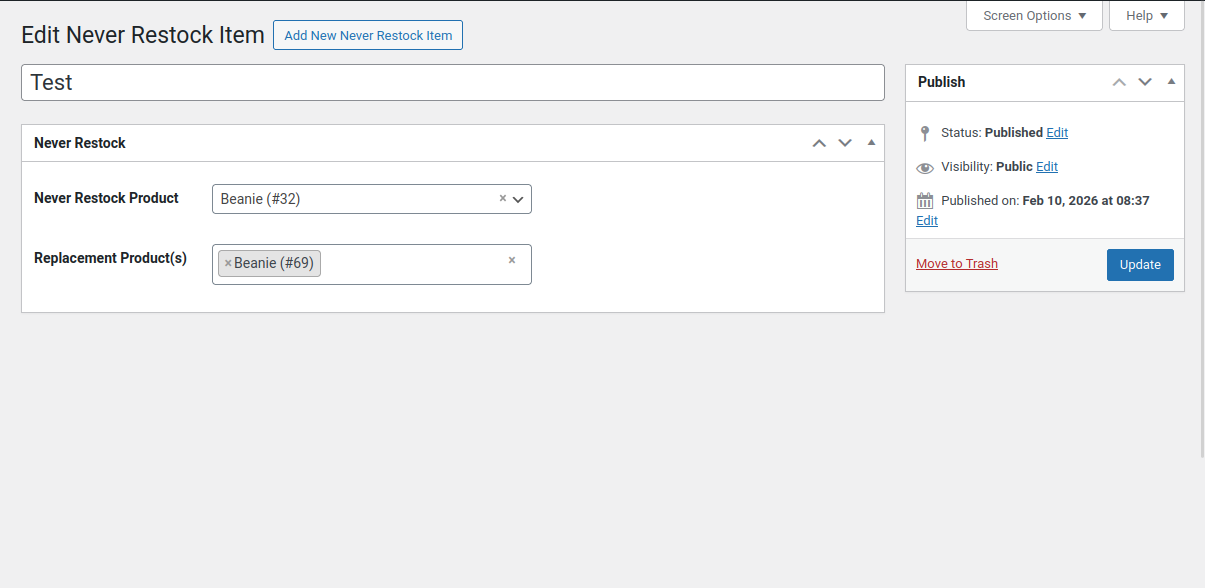Move Never Restock panel up

(x=819, y=143)
